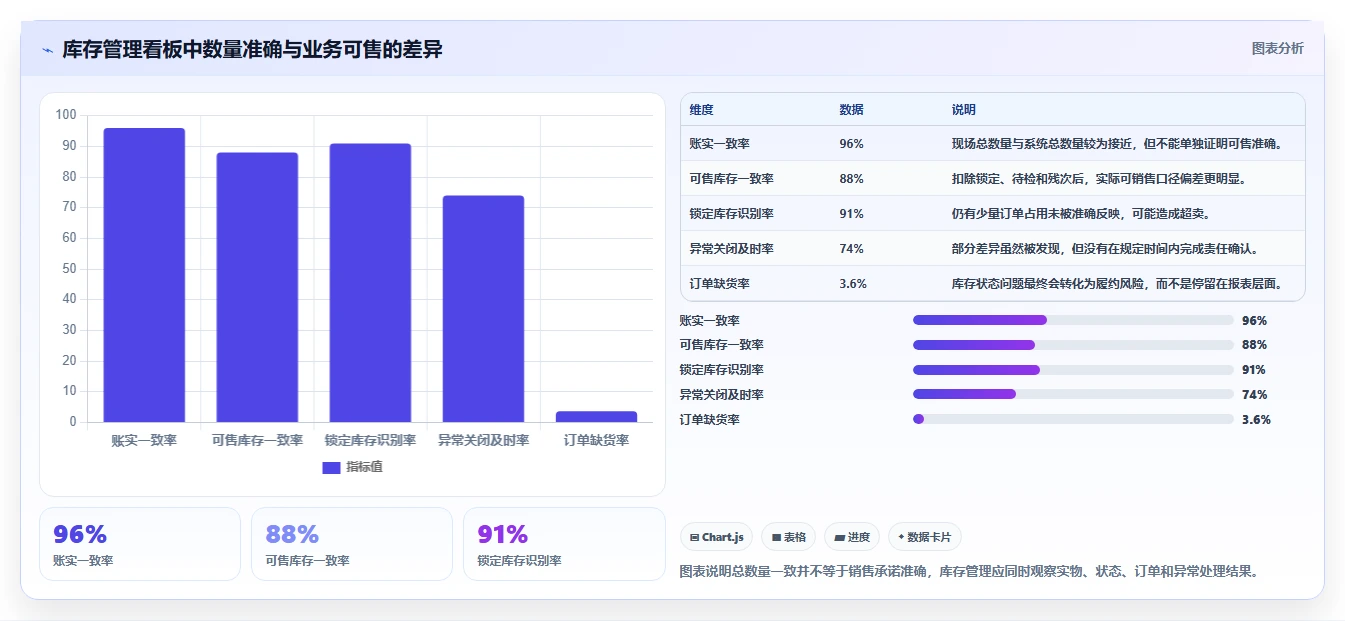1345x621 pixels.
Task: Click the 74% table data cell
Action: (x=852, y=249)
